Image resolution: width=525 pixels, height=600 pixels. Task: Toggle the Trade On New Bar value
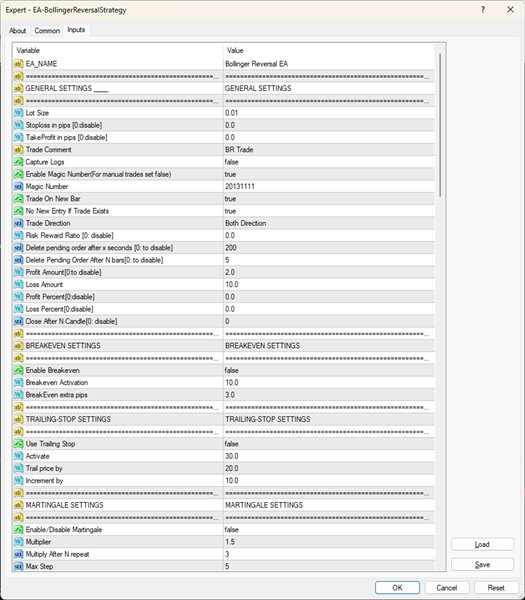click(329, 199)
